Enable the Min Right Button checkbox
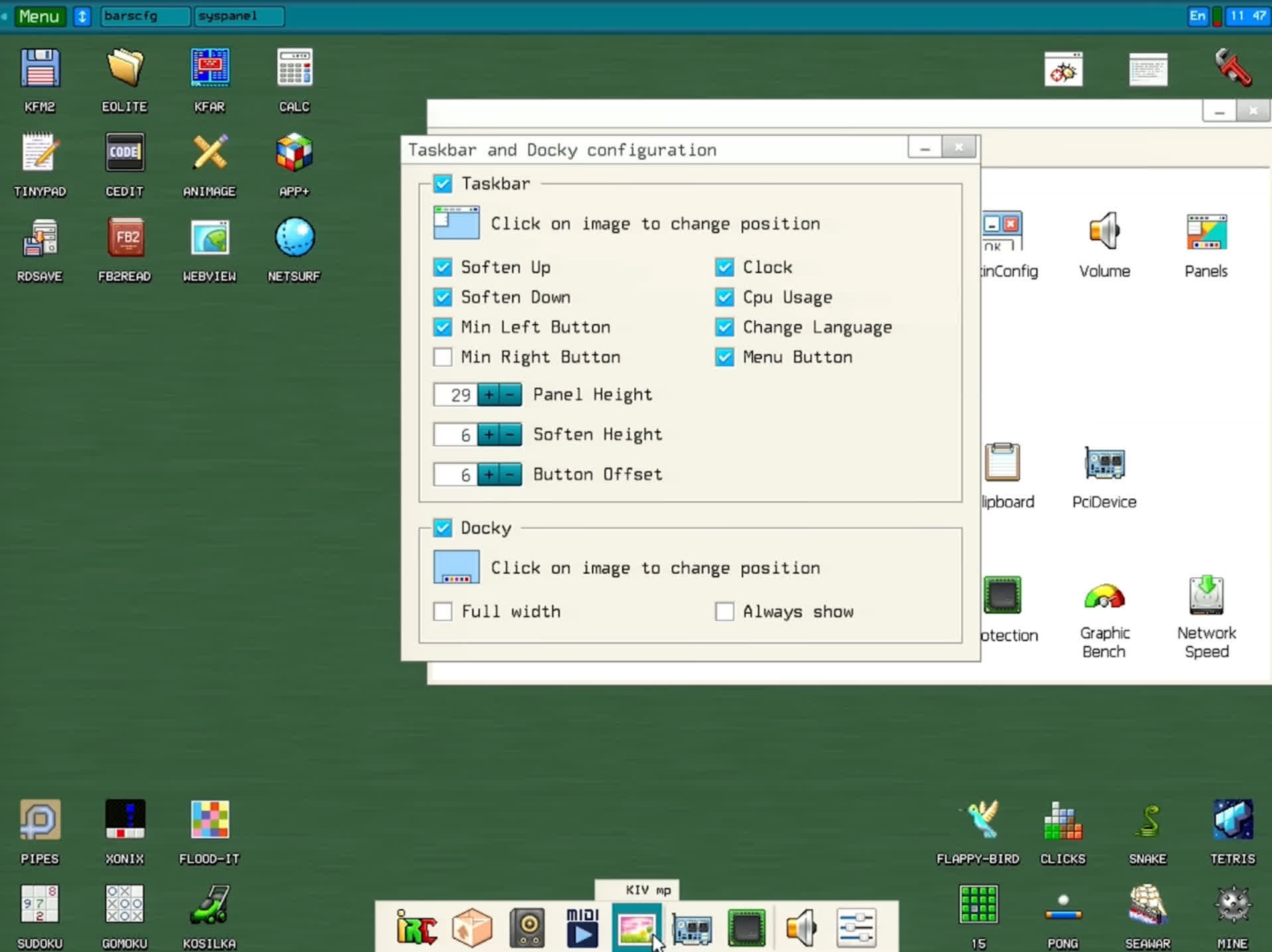The width and height of the screenshot is (1272, 952). coord(443,358)
